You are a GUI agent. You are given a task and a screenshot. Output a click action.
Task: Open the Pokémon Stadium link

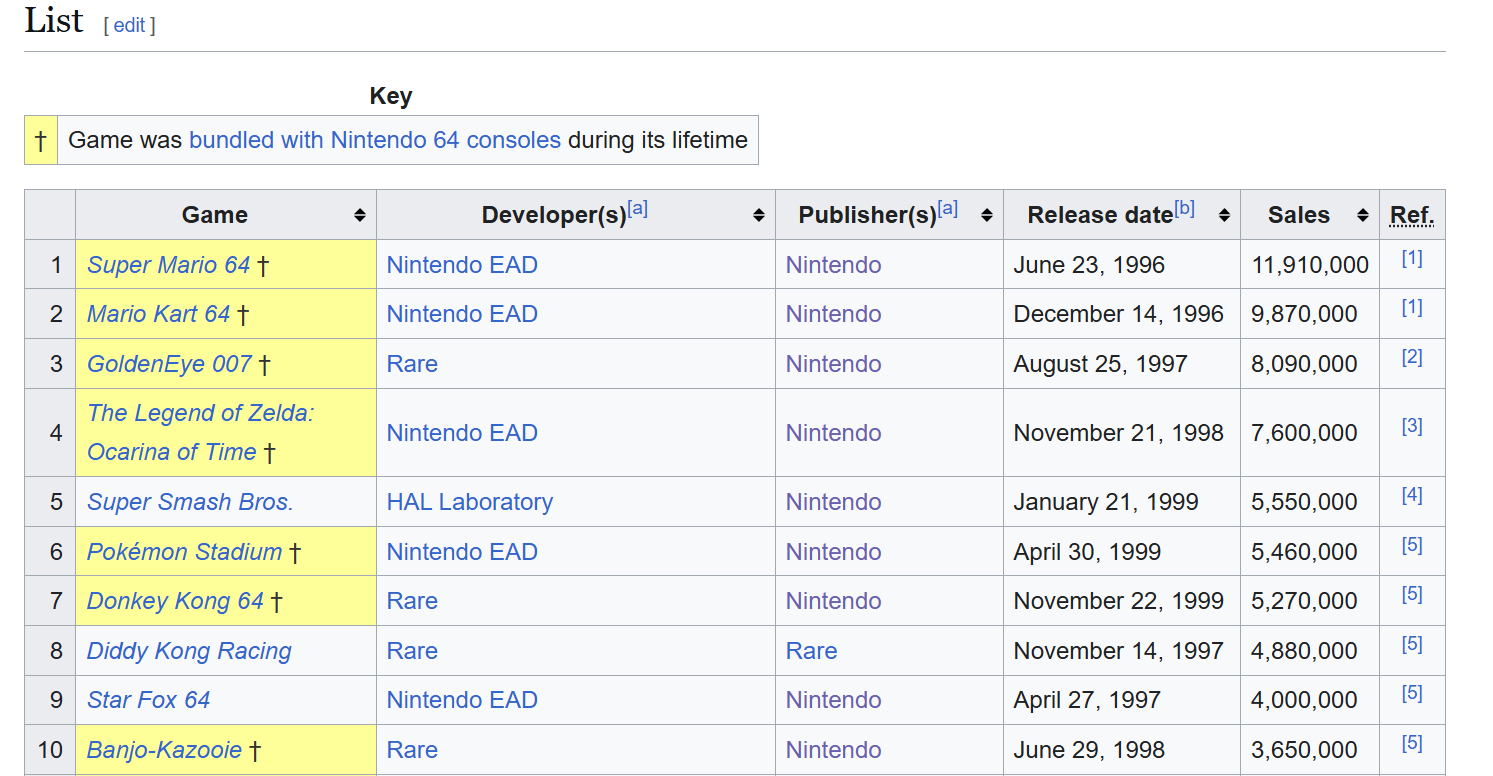click(184, 552)
